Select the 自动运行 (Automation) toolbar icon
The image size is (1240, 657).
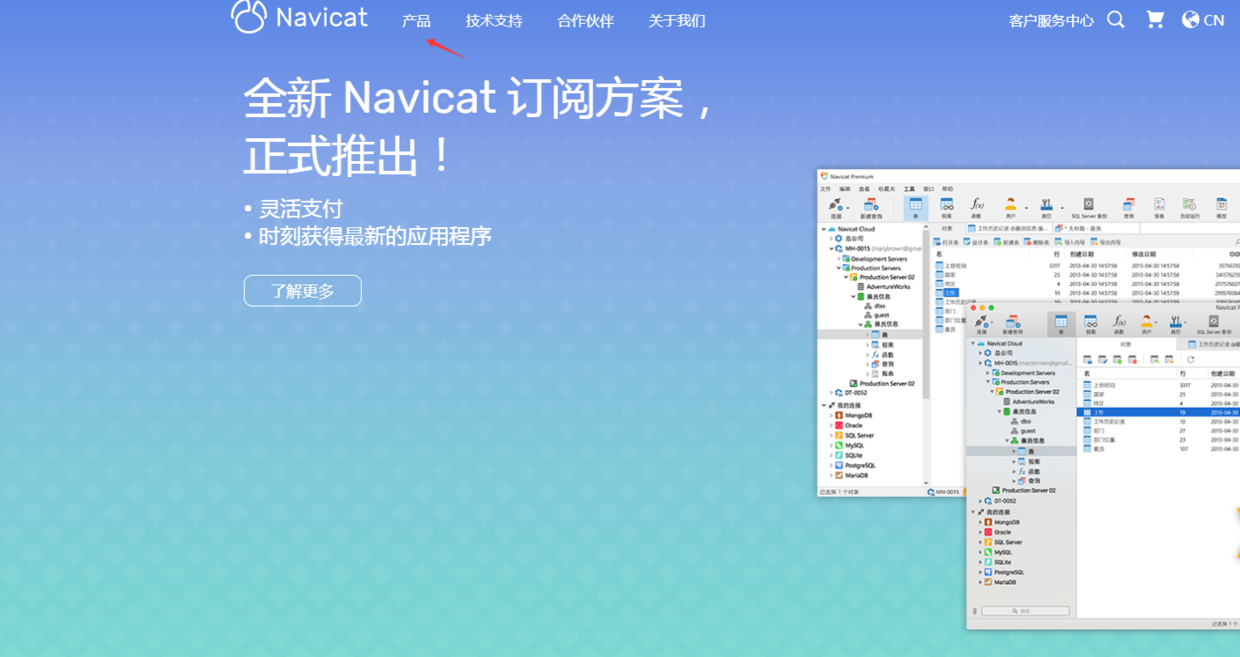(x=1190, y=206)
